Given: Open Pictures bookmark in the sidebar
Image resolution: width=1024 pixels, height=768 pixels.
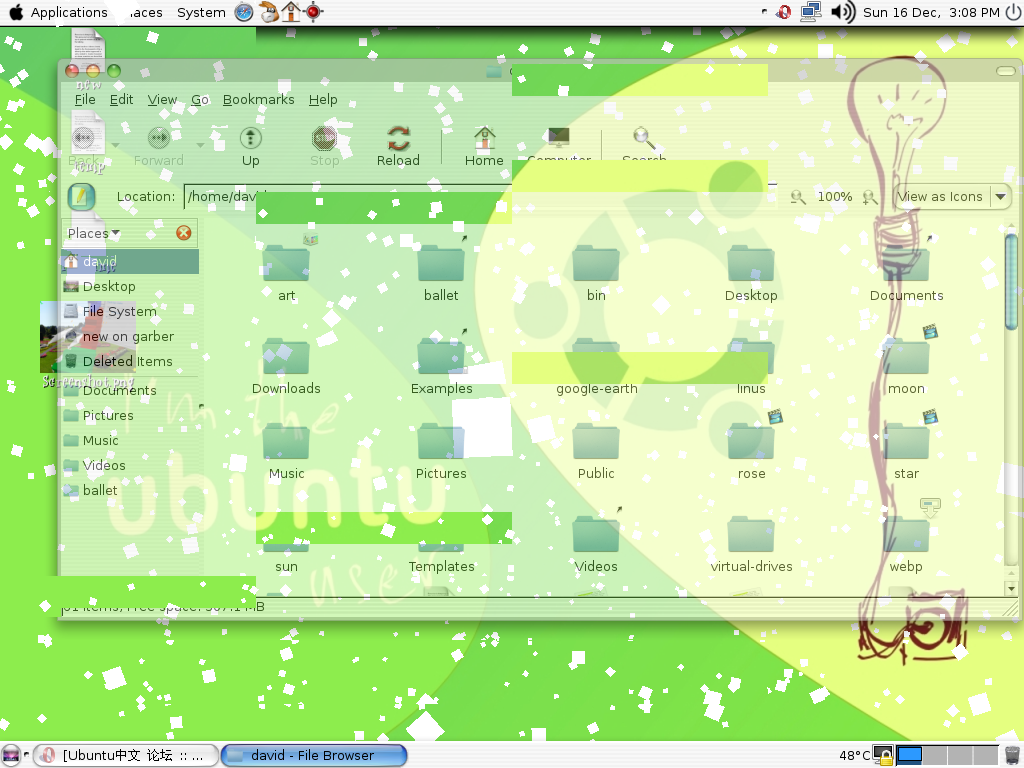Looking at the screenshot, I should click(130, 415).
